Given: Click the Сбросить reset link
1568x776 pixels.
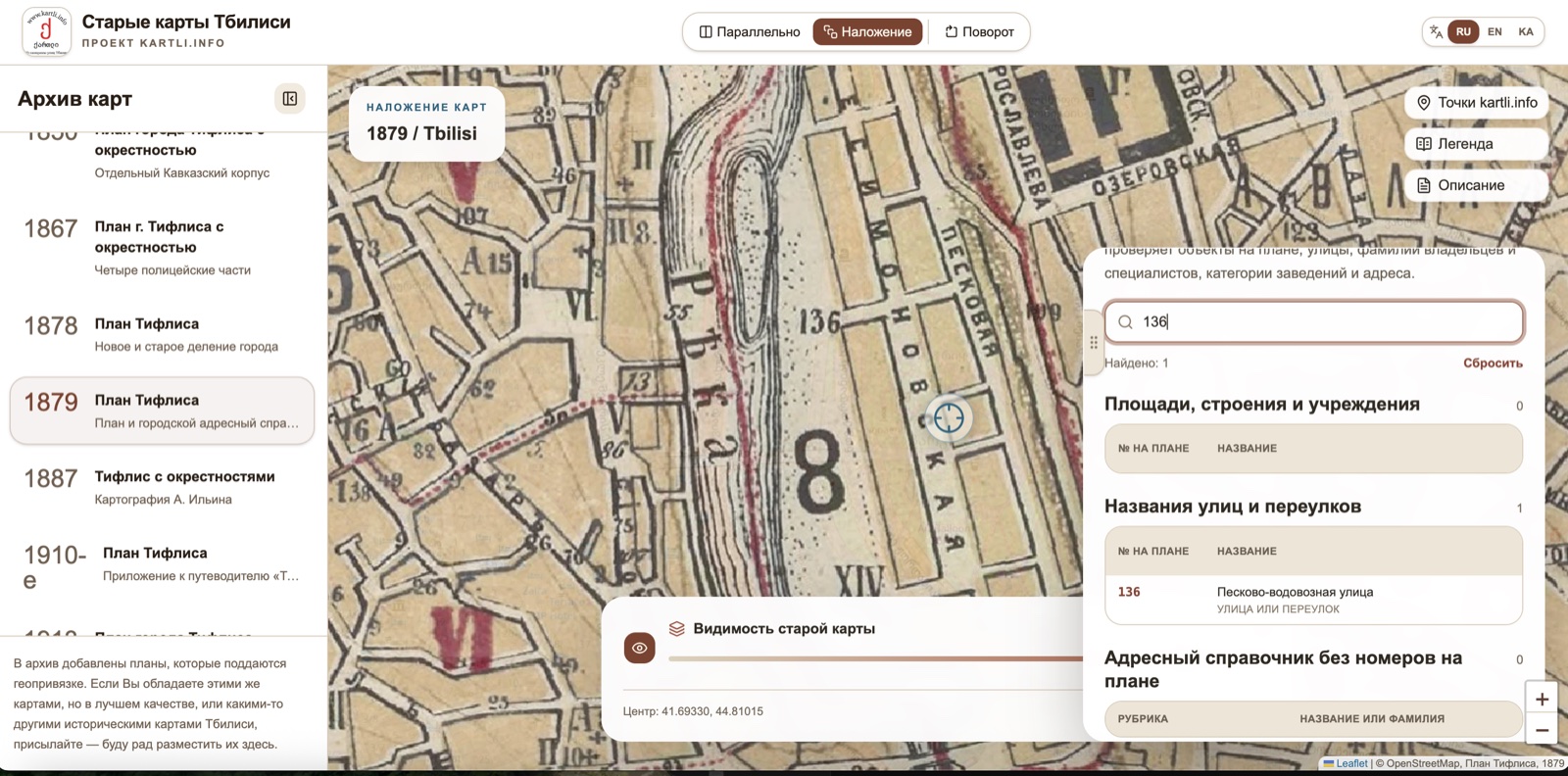Looking at the screenshot, I should (1493, 363).
